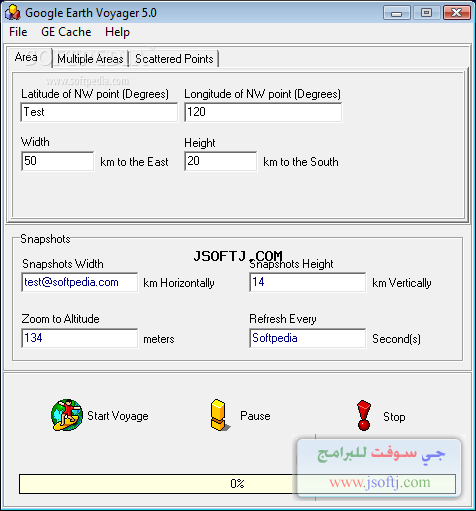476x511 pixels.
Task: Click the 'Latitude of NW point (Degrees)' label
Action: coord(95,94)
